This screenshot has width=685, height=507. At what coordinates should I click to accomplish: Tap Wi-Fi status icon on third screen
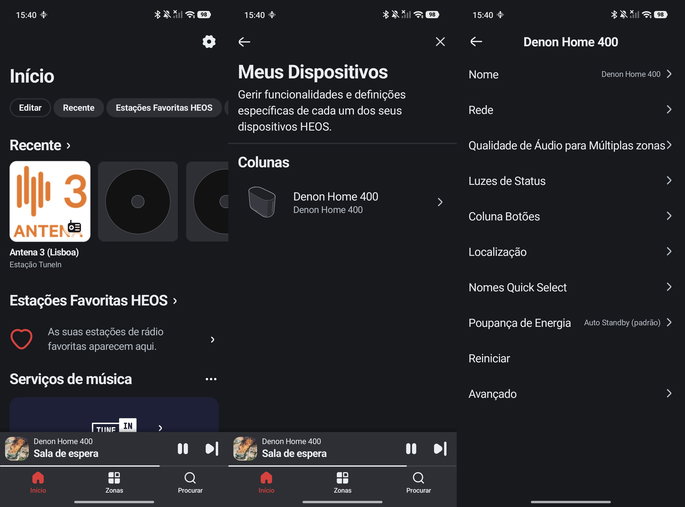(647, 15)
